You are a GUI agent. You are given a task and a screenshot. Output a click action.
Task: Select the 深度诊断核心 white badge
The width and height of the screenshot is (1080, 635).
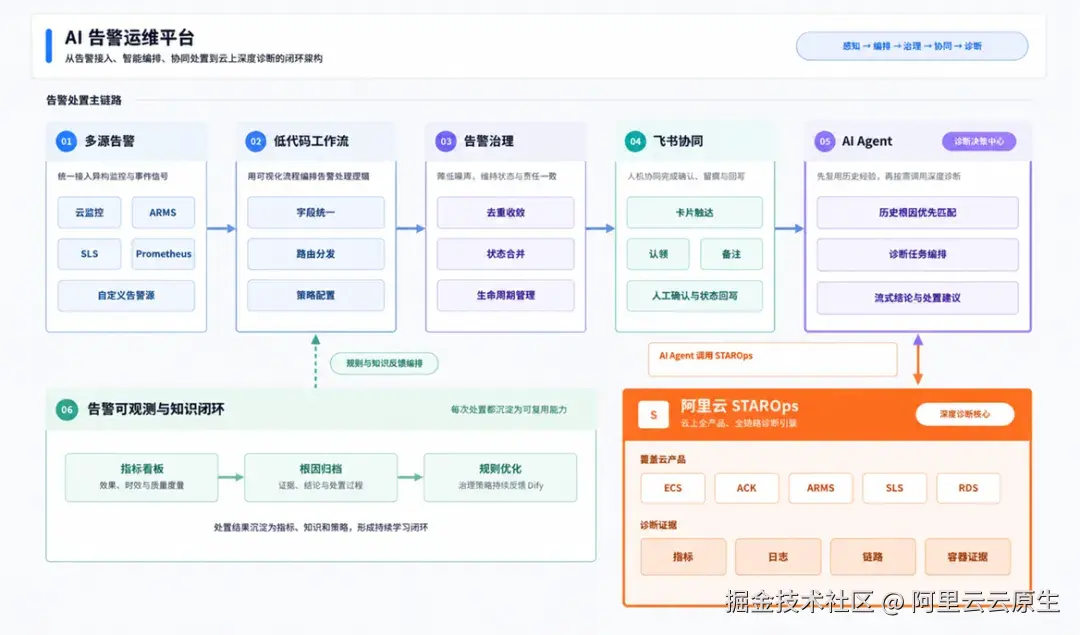[964, 414]
